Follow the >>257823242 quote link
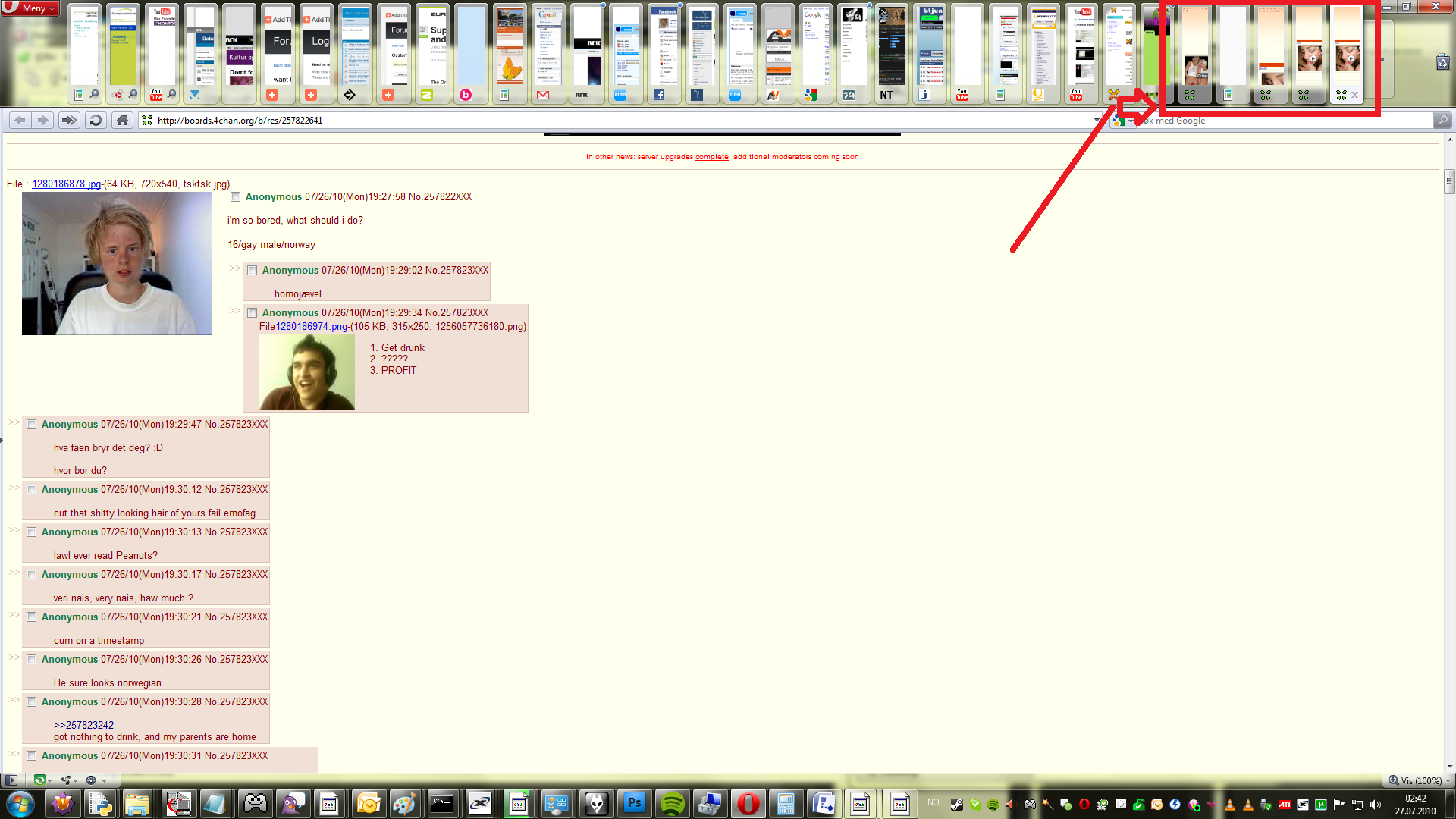The height and width of the screenshot is (819, 1456). [83, 725]
